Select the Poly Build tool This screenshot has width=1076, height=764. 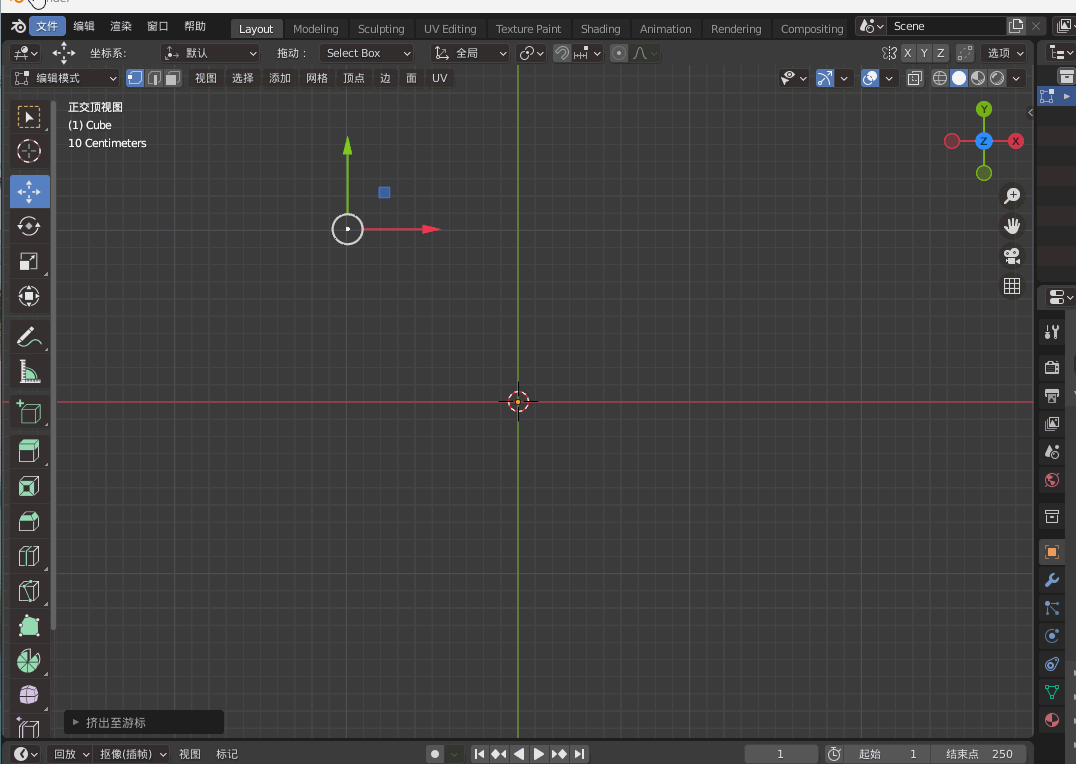point(29,627)
